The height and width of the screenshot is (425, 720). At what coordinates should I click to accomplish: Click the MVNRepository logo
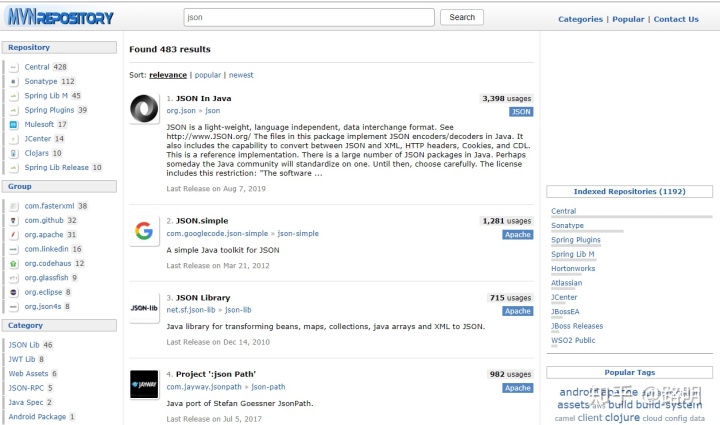pos(61,17)
